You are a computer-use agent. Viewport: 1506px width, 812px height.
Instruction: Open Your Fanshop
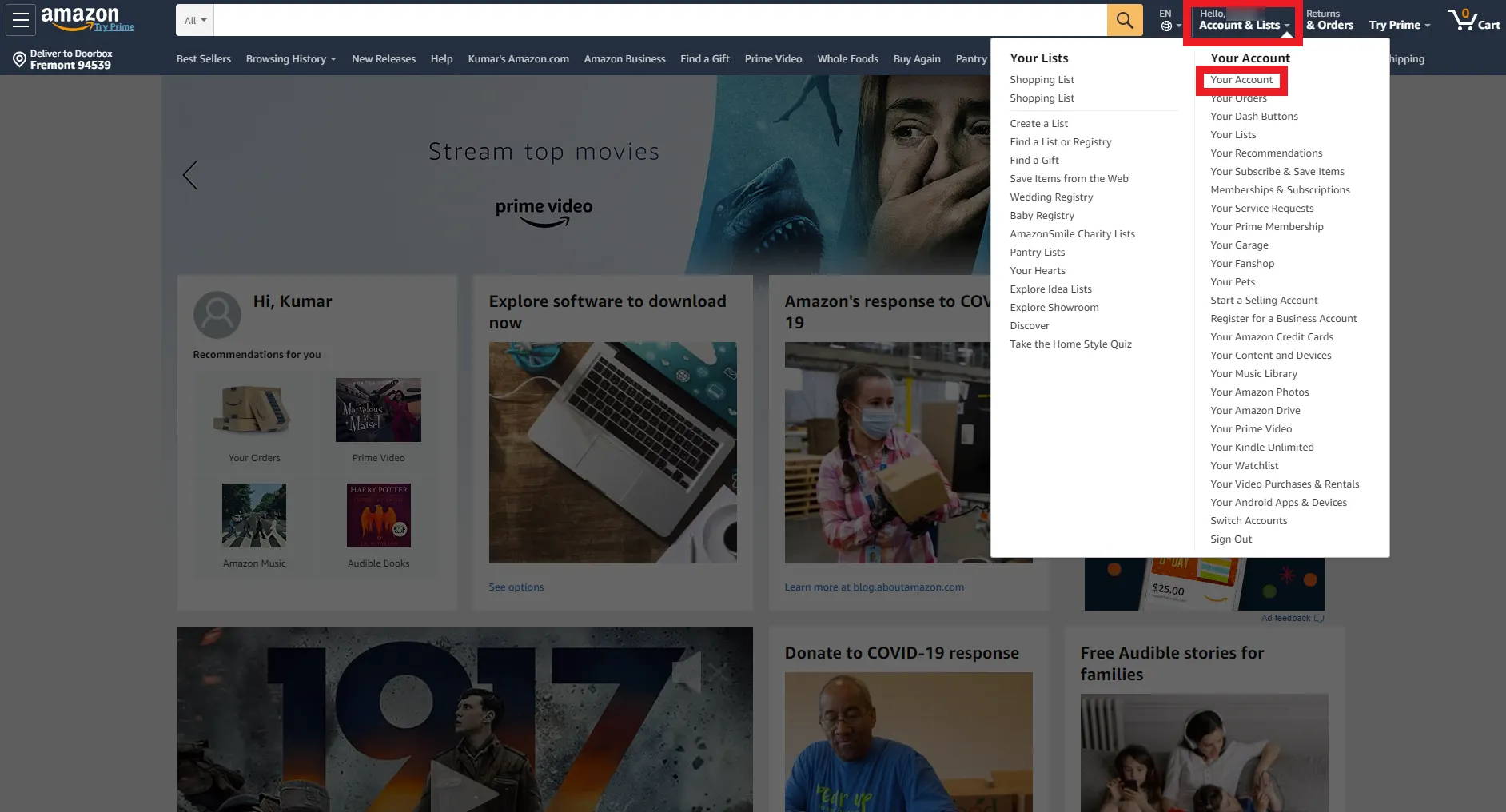click(1242, 263)
